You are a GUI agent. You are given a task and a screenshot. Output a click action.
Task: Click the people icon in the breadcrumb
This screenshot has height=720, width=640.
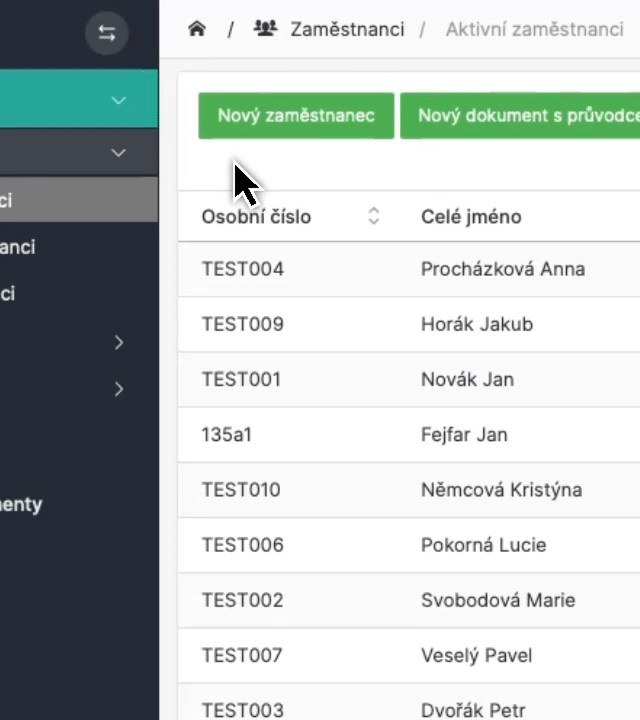click(x=265, y=29)
